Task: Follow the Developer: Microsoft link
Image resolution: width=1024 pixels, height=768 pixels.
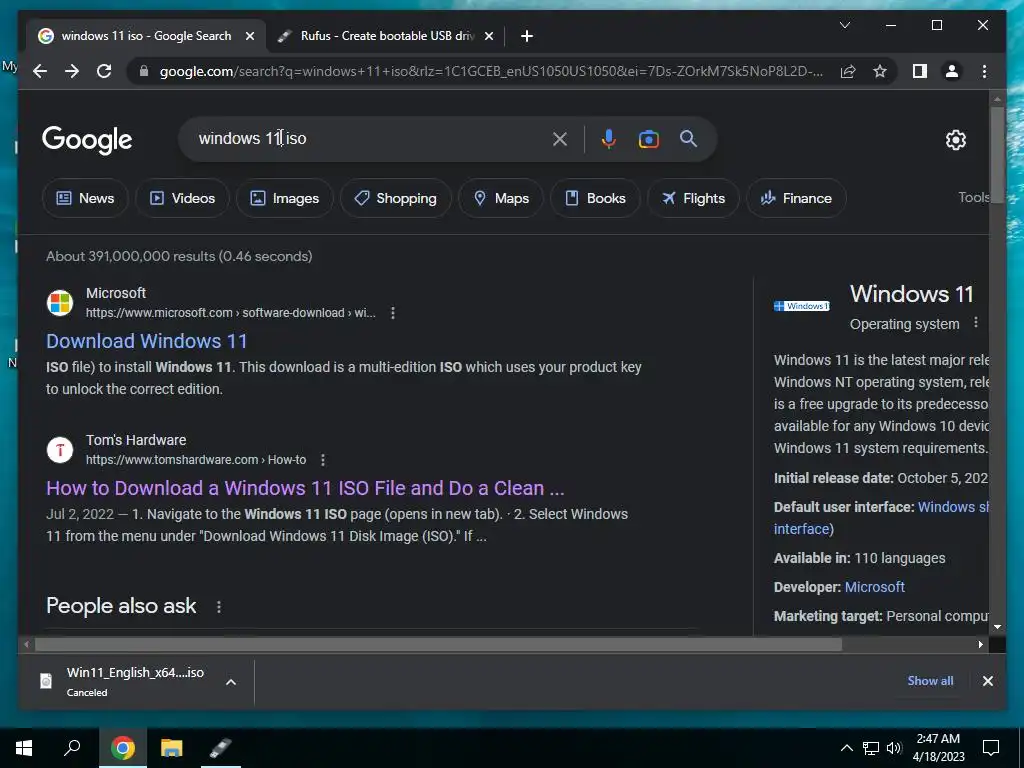Action: [x=874, y=587]
